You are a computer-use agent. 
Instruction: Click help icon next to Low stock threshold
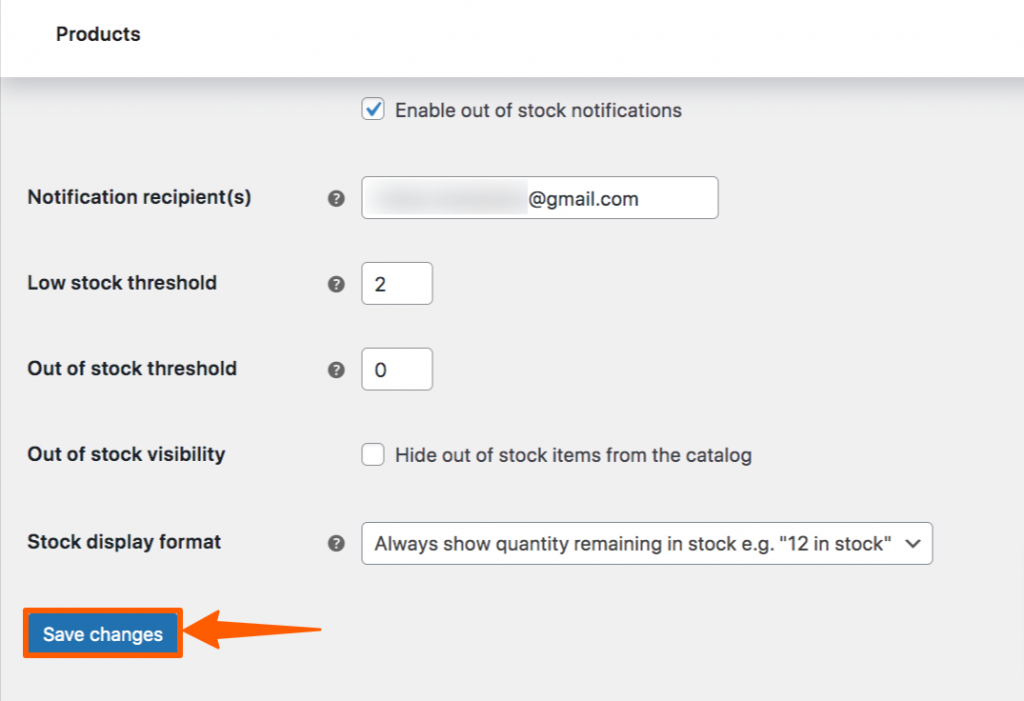tap(336, 284)
